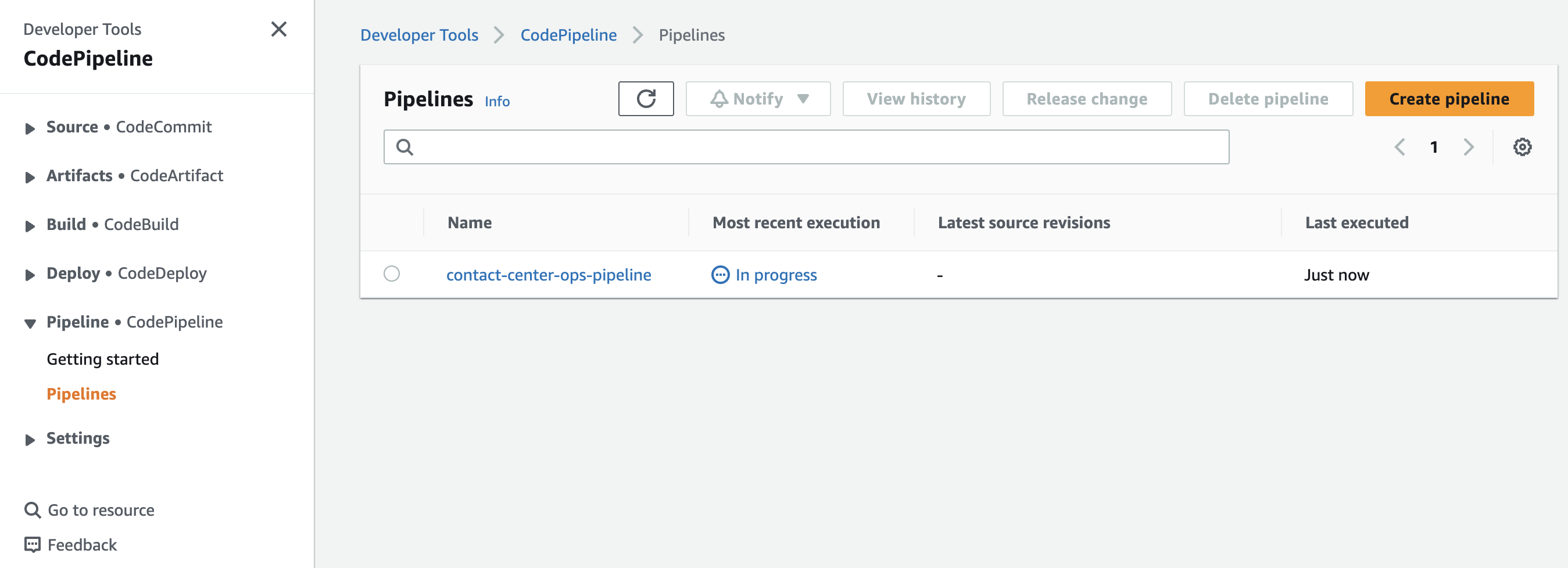This screenshot has width=1568, height=568.
Task: Select the contact-center-ops-pipeline radio button
Action: (x=391, y=274)
